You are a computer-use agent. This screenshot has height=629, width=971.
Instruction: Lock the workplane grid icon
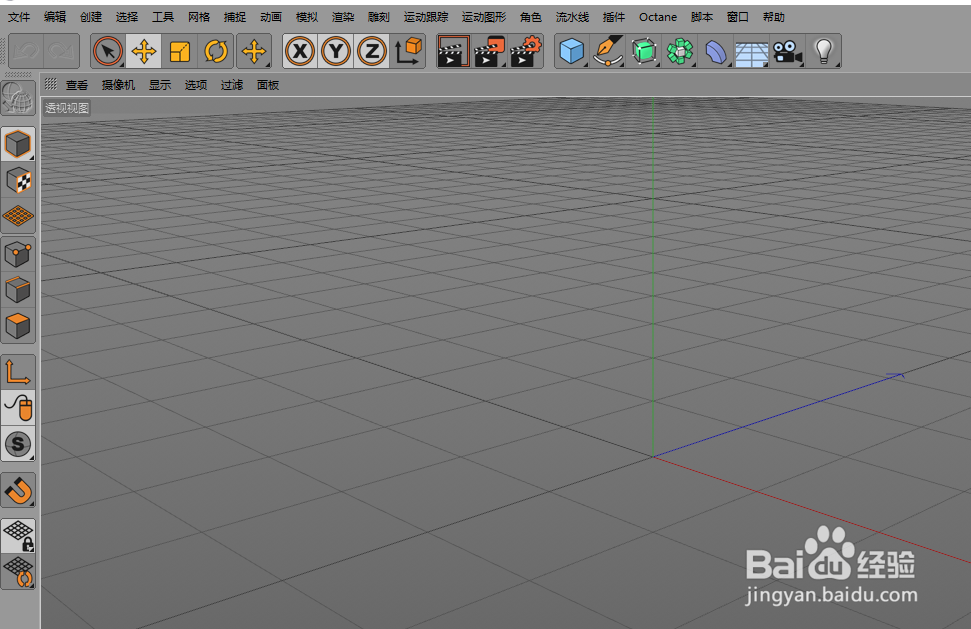tap(18, 536)
